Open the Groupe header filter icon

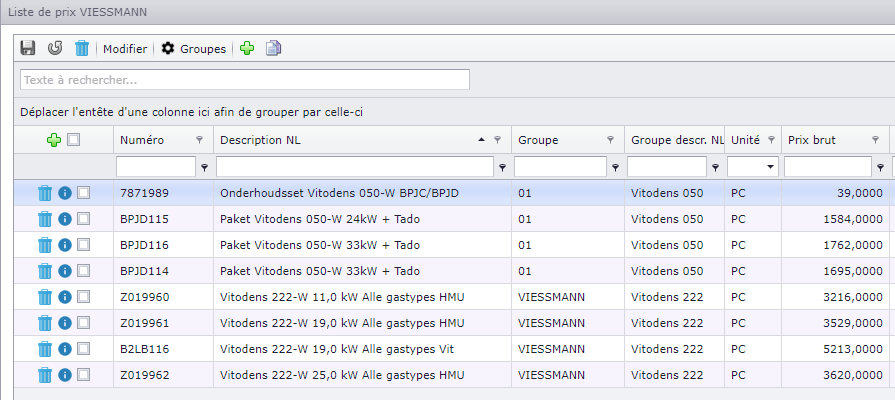click(610, 140)
